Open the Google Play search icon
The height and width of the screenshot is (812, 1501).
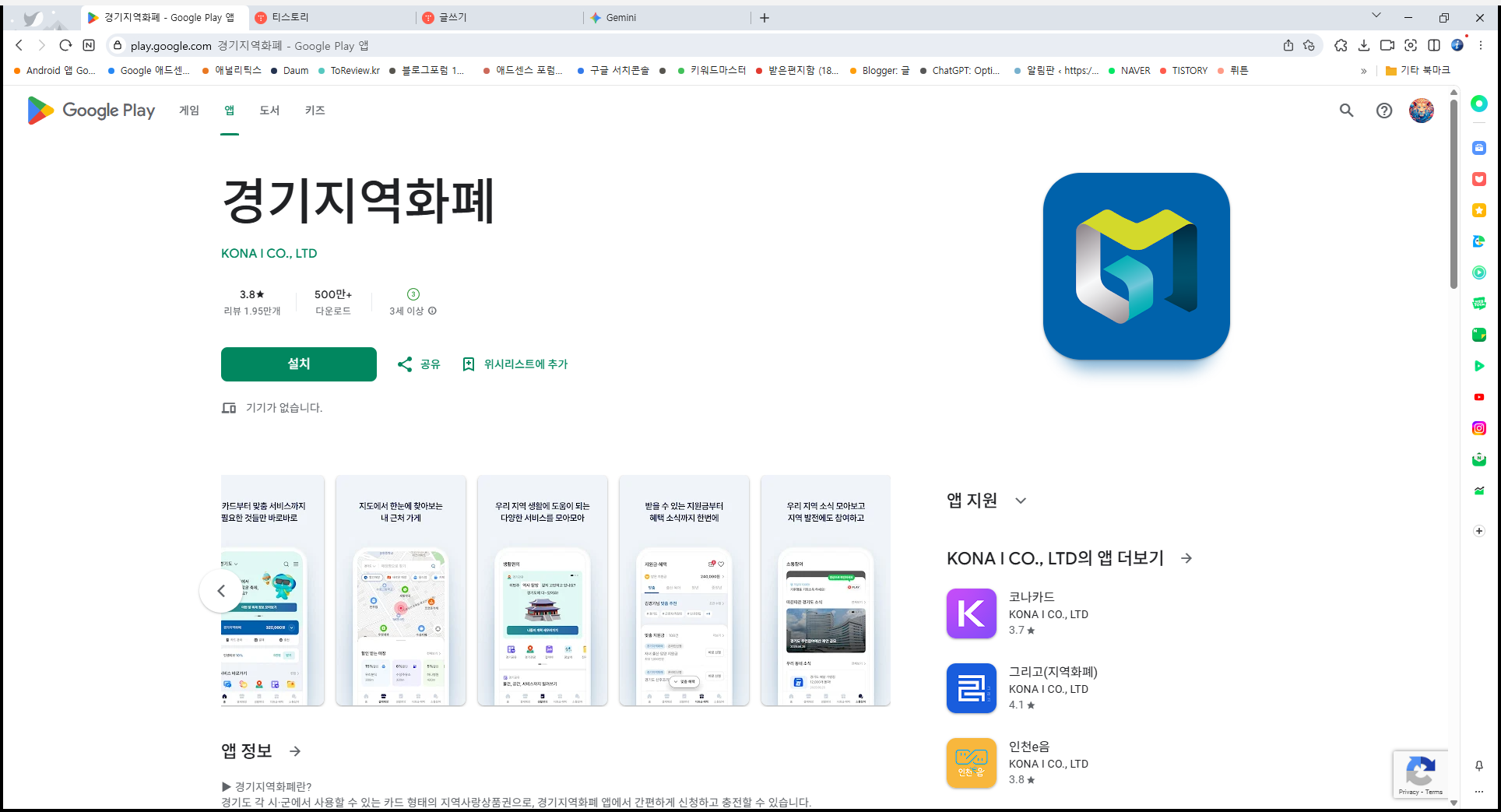[x=1347, y=111]
